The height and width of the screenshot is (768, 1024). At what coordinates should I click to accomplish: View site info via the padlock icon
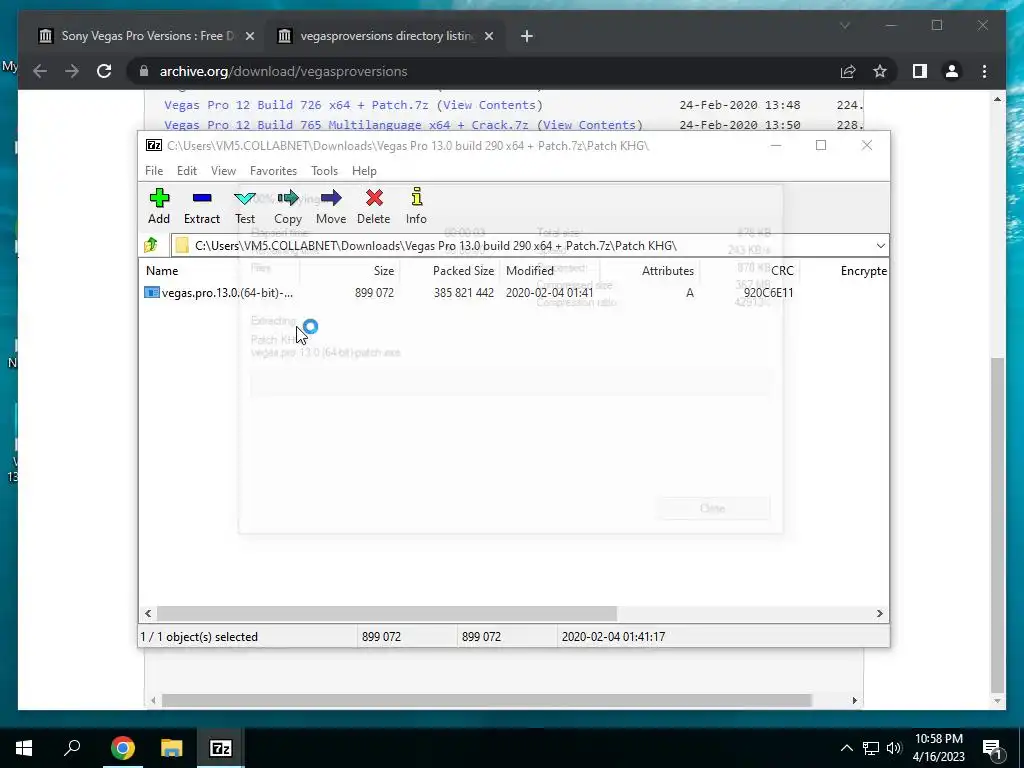click(144, 71)
